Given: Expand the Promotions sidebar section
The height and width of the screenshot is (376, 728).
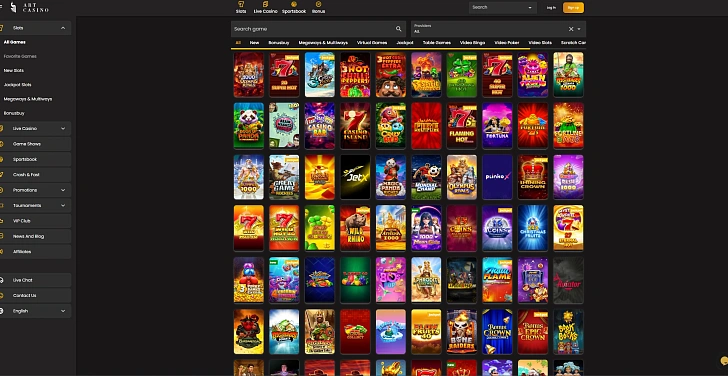Looking at the screenshot, I should coord(63,190).
